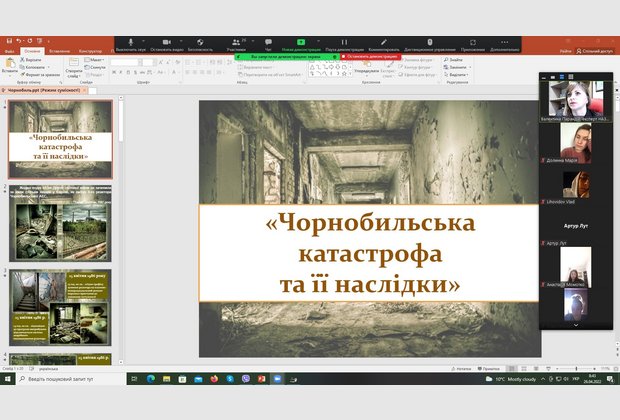Open Zoom Security options
Screen dimensions: 620x420
pyautogui.click(x=200, y=45)
